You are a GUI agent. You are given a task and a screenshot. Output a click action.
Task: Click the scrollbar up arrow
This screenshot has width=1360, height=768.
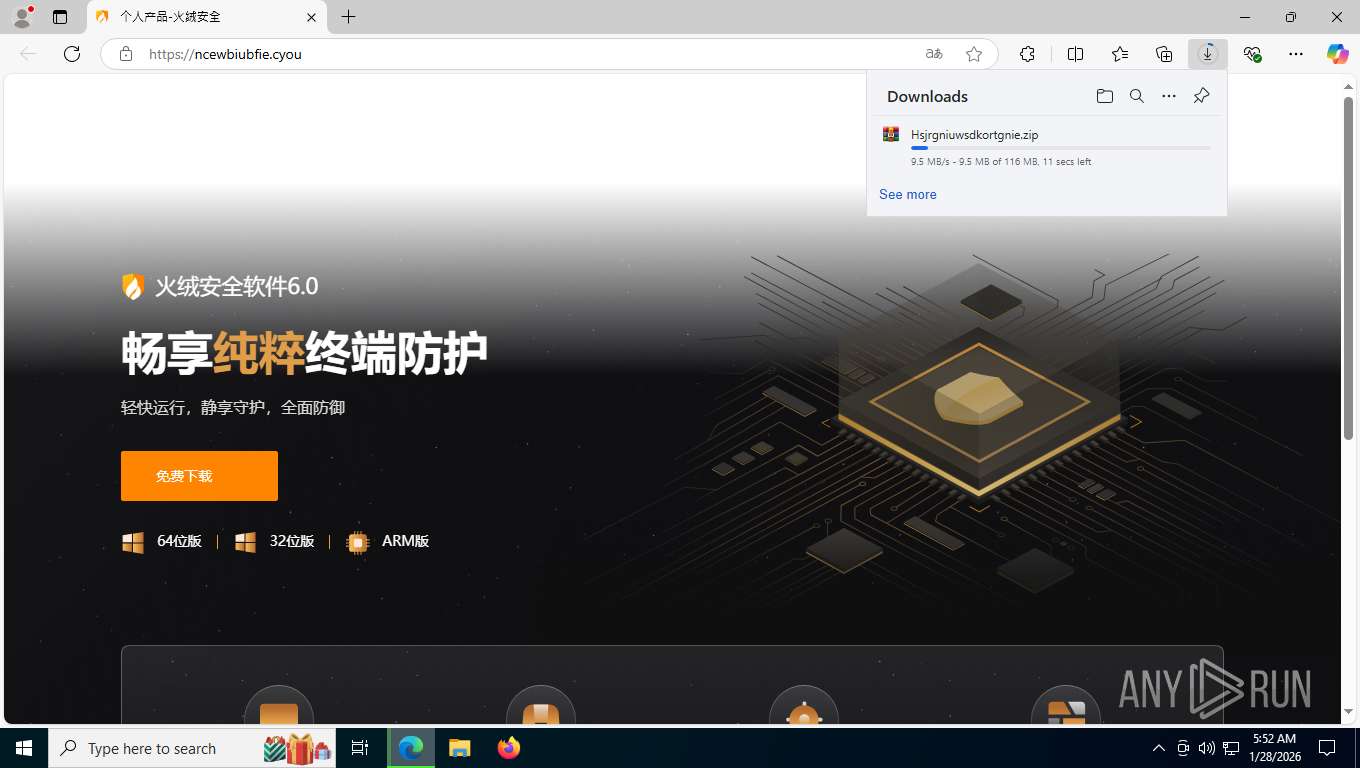coord(1348,86)
